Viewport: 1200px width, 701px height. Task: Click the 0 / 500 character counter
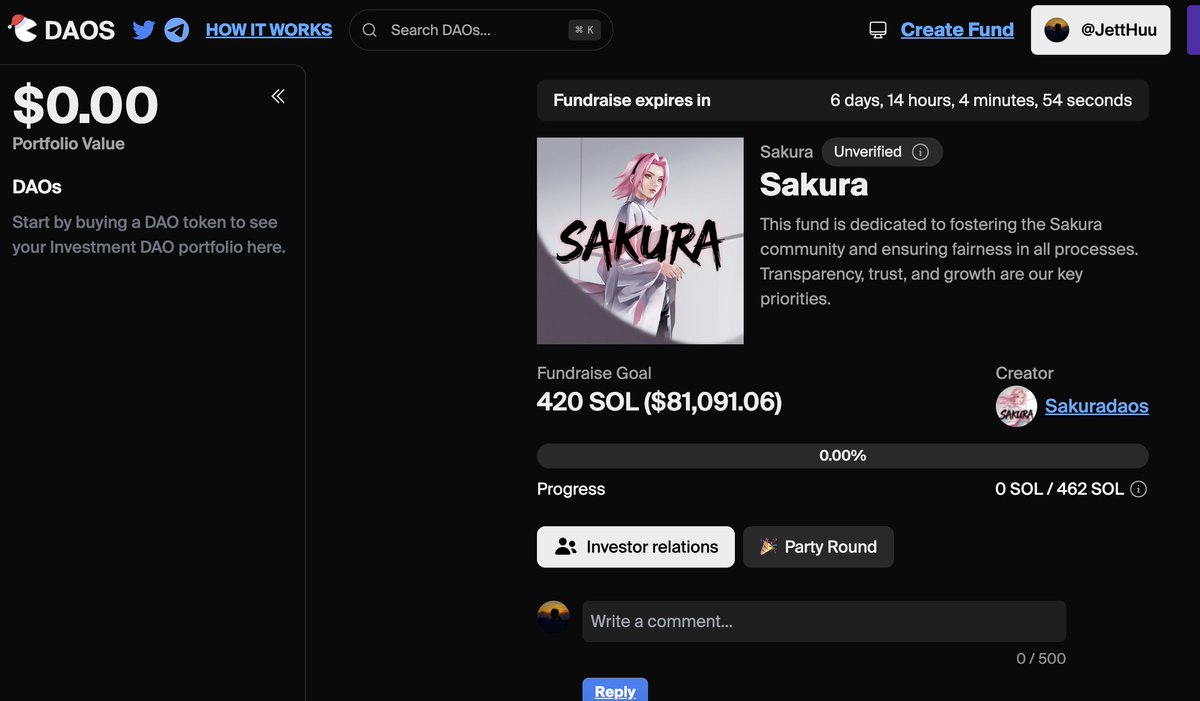pyautogui.click(x=1041, y=658)
